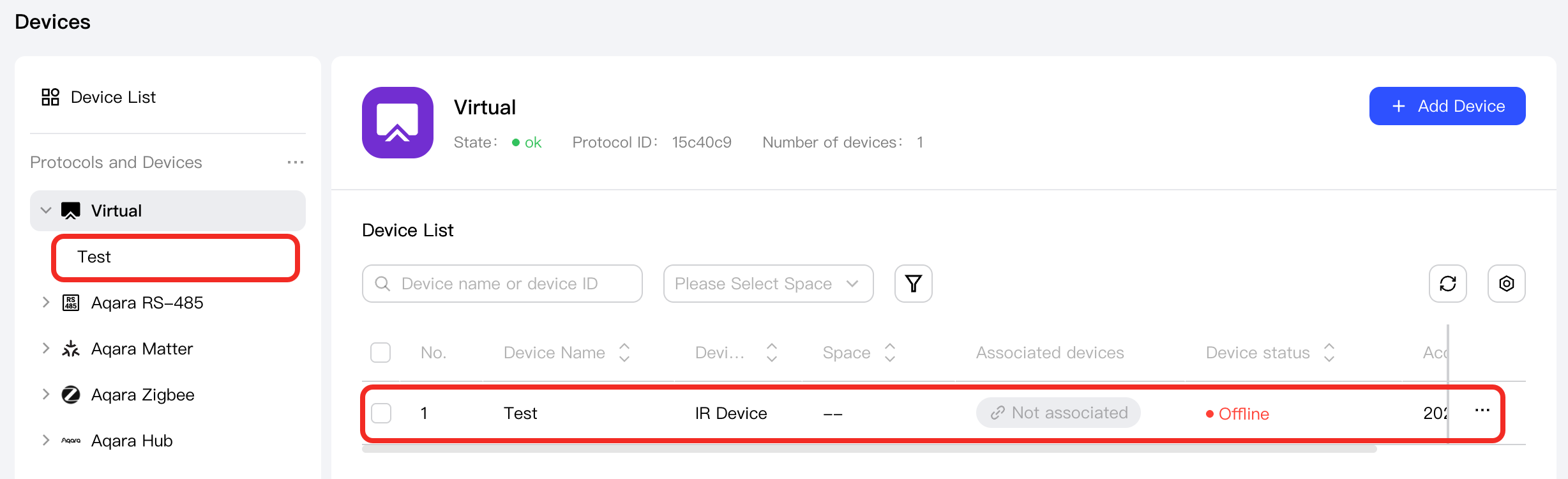Screen dimensions: 1568x479
Task: Click the search magnifier icon
Action: (382, 284)
